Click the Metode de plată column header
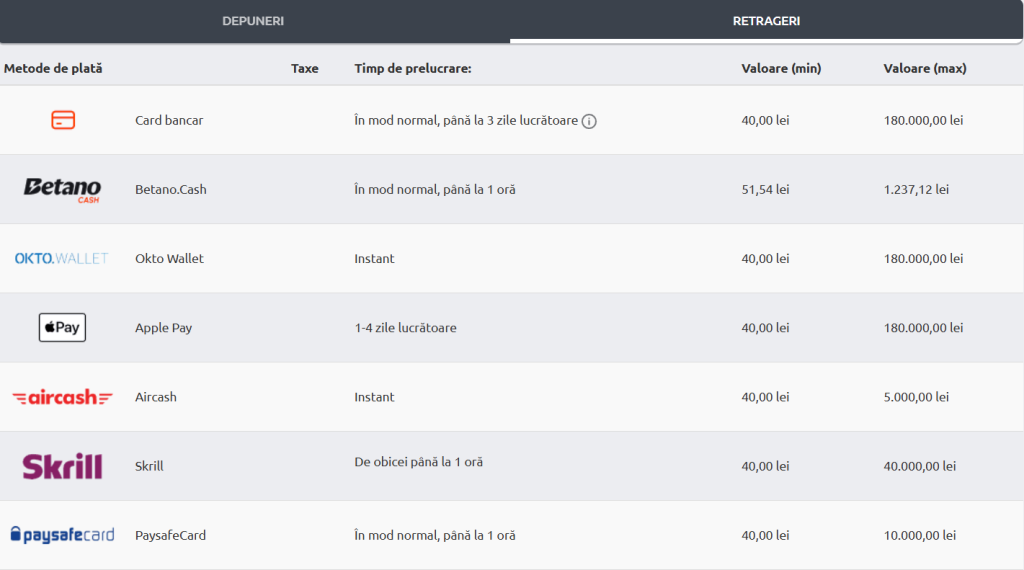This screenshot has height=570, width=1024. [53, 69]
